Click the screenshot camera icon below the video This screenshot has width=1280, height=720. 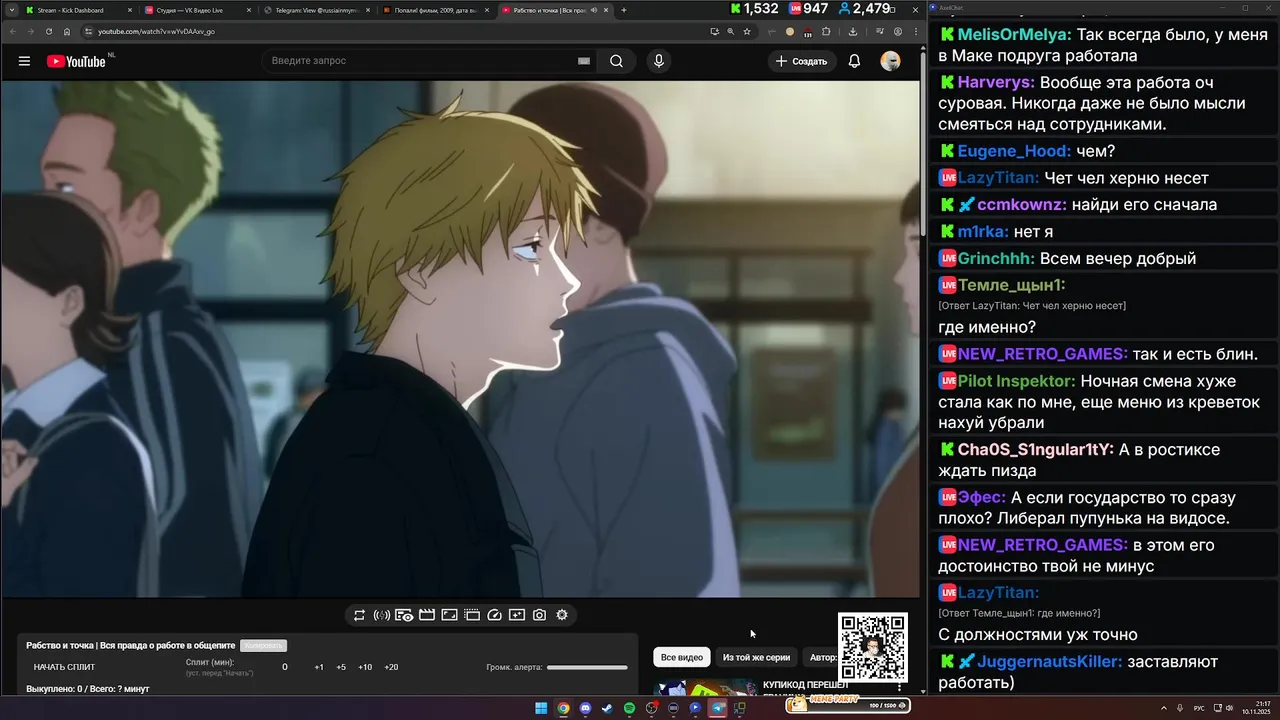540,615
